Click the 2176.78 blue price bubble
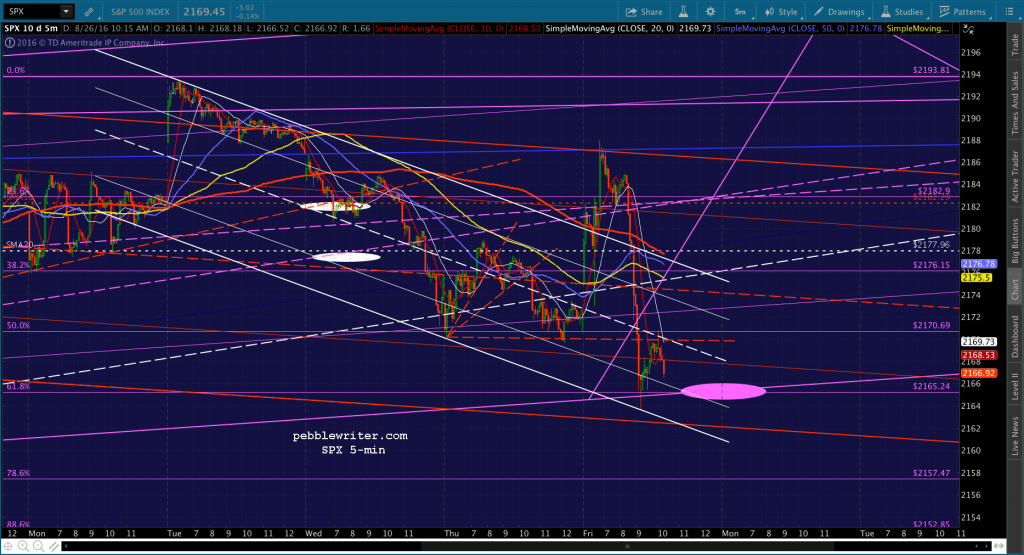 click(x=978, y=264)
